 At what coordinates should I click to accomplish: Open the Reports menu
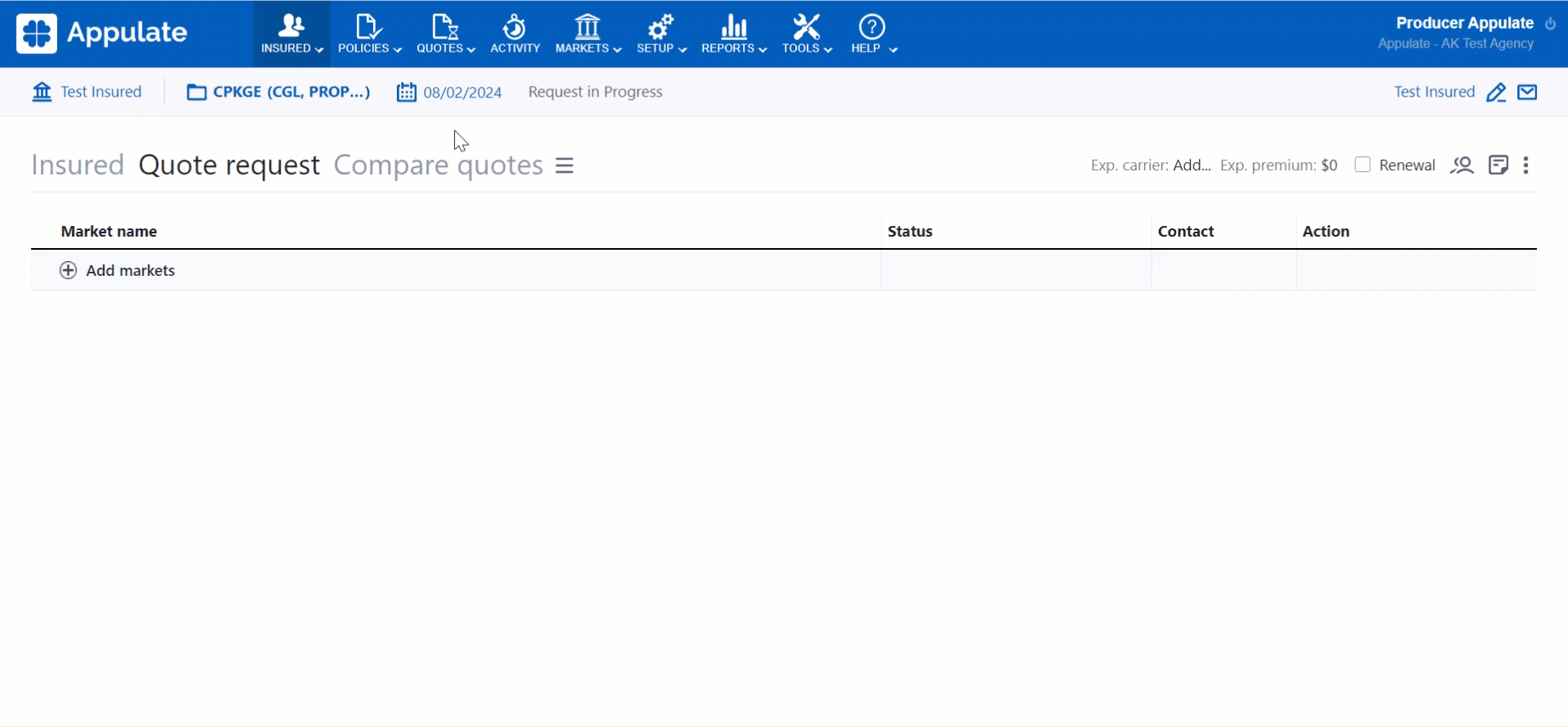(733, 34)
